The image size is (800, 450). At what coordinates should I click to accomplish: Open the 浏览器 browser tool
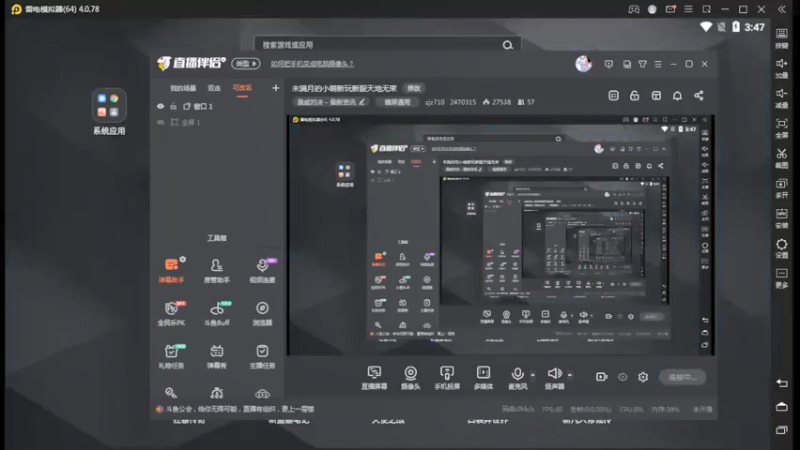(x=262, y=313)
